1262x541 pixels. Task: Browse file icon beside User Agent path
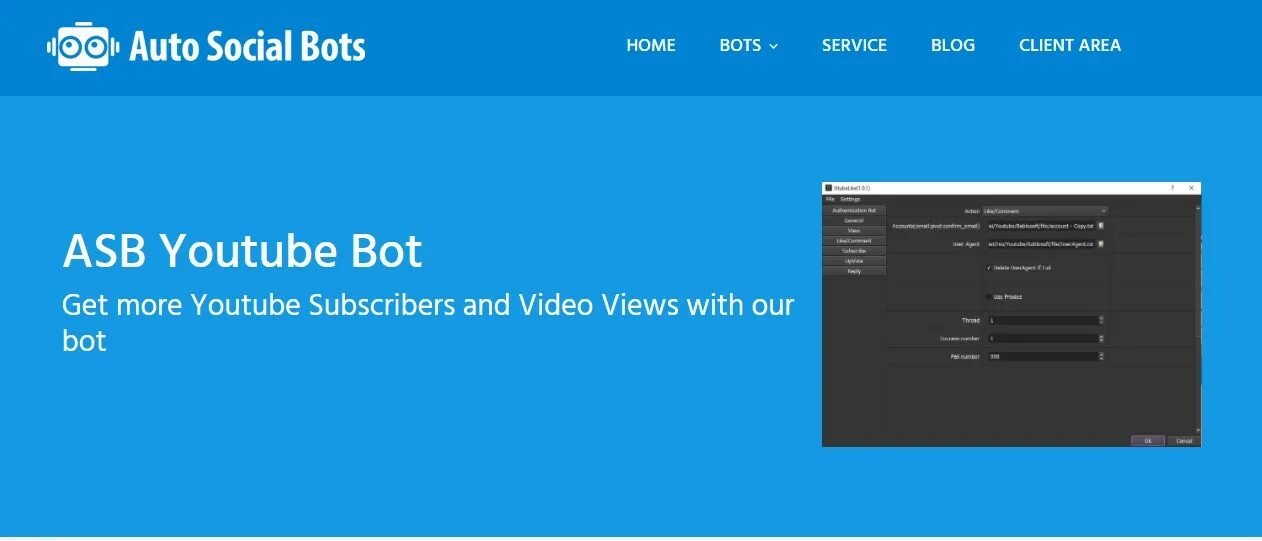point(1101,244)
